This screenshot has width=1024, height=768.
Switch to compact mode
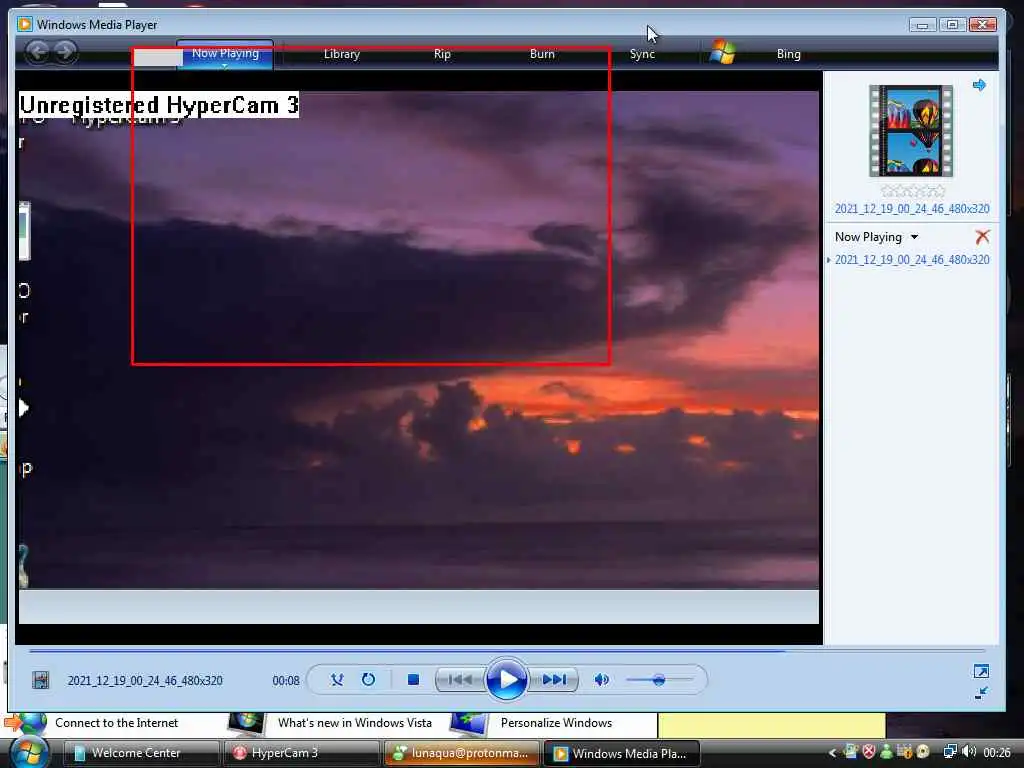click(x=981, y=693)
